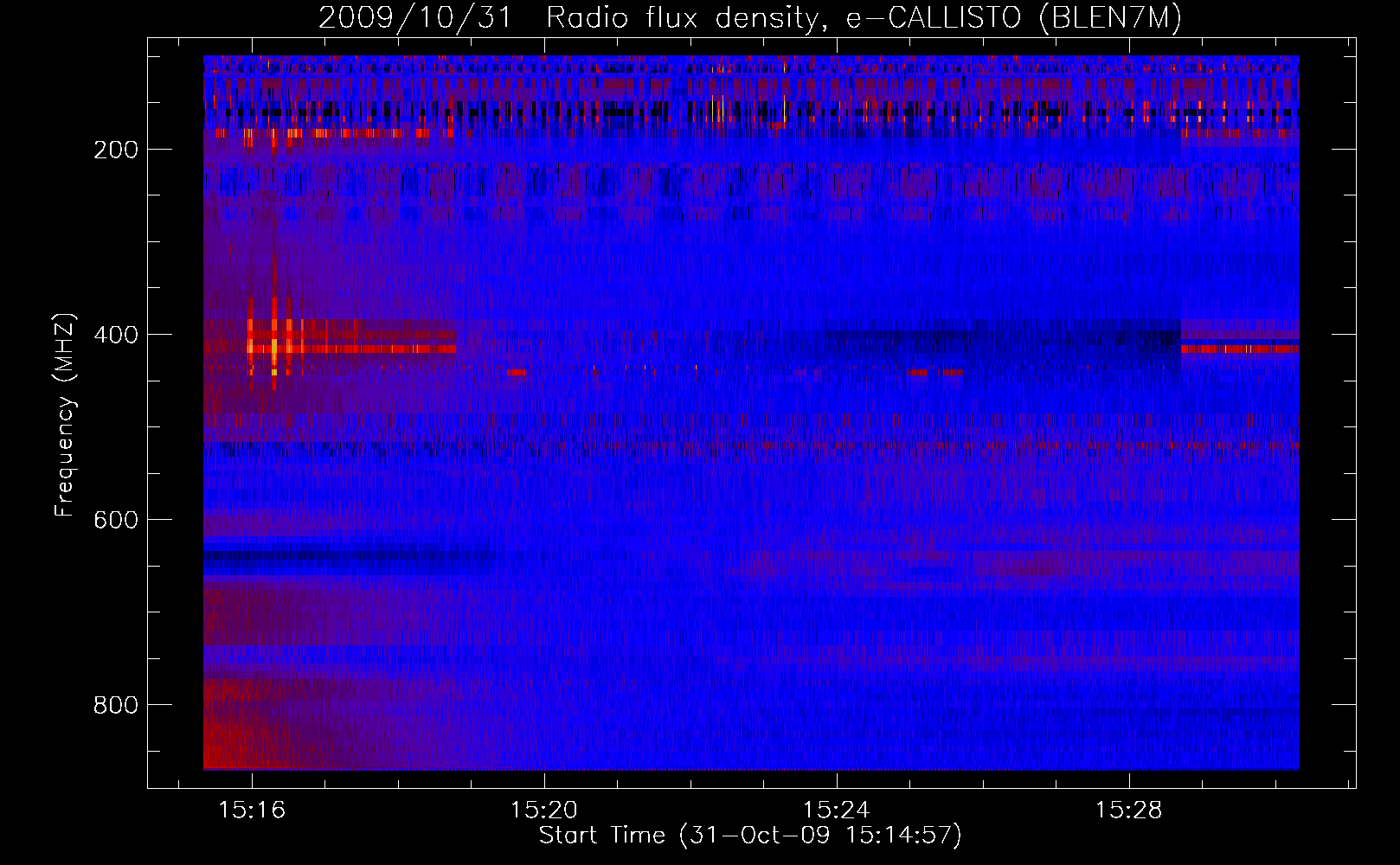This screenshot has width=1400, height=865.
Task: Click the 'Start Time (31-Oct-09 15:14:57)' axis label
Action: pos(750,836)
